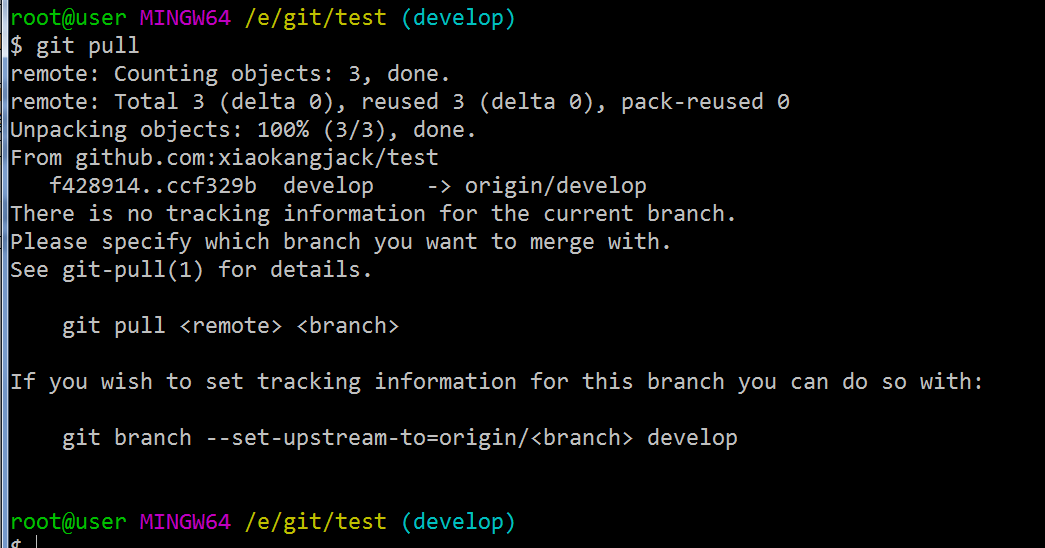Click the '--set-upstream-to=origin/<branch>' option text
This screenshot has width=1045, height=548.
click(x=419, y=438)
